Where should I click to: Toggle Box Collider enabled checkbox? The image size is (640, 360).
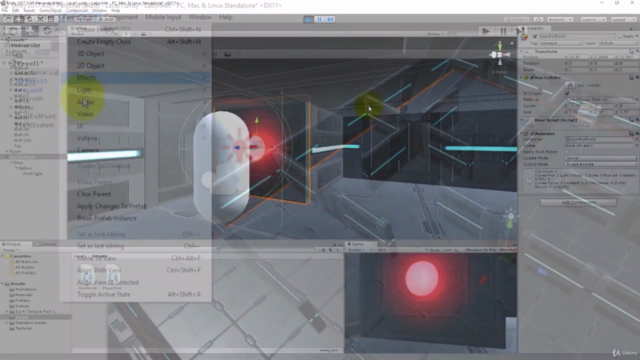coord(532,77)
